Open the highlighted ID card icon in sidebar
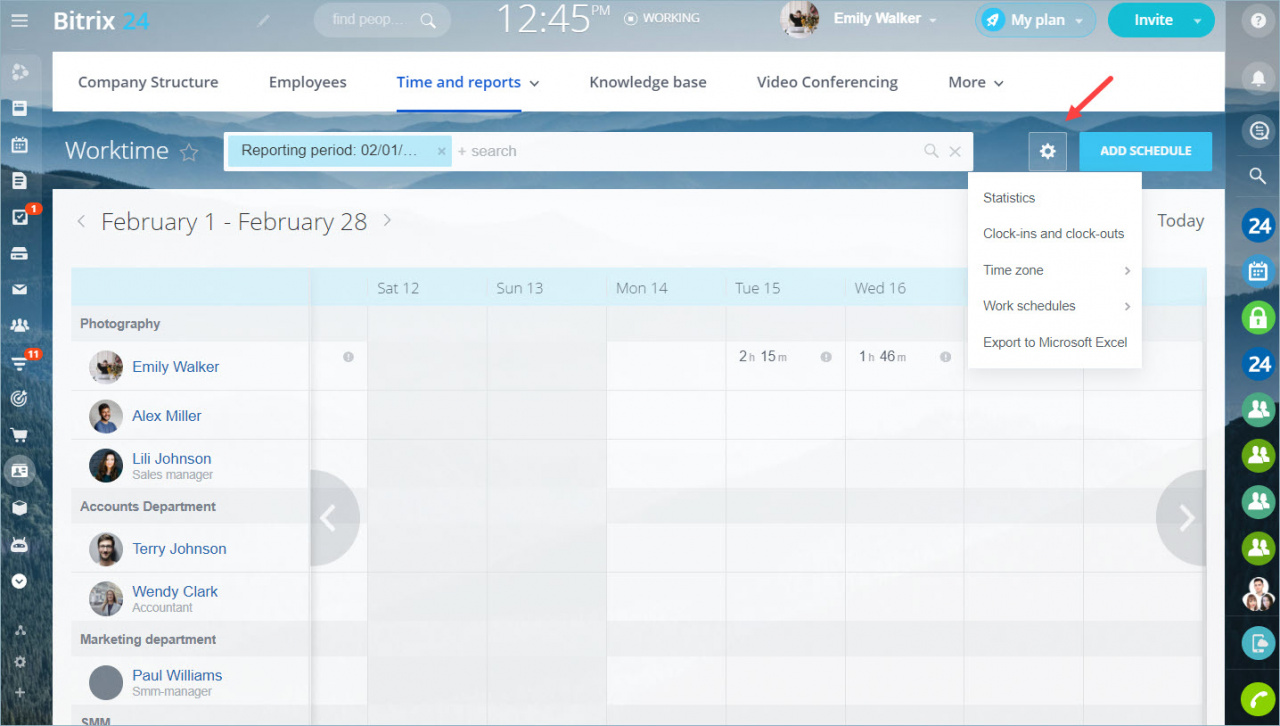This screenshot has height=726, width=1280. click(x=19, y=470)
